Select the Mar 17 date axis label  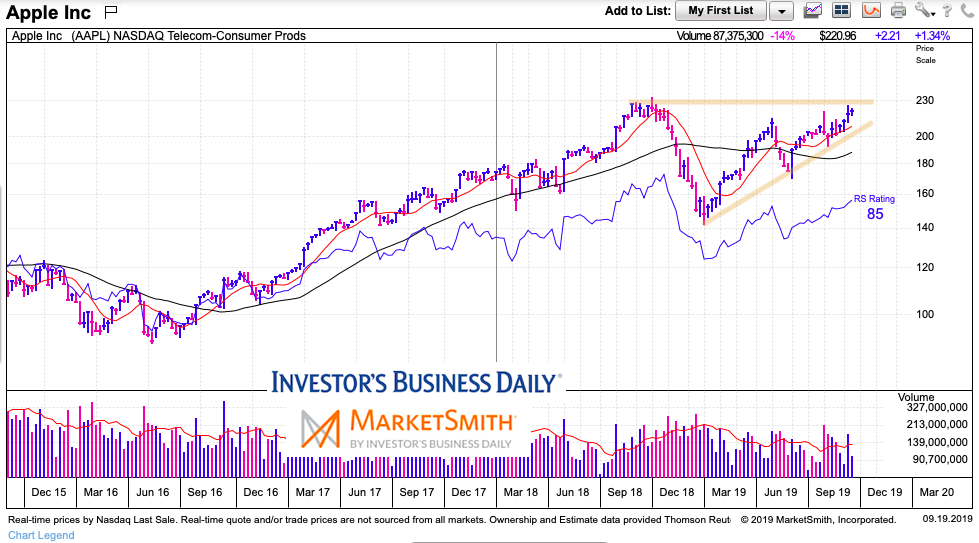tap(313, 492)
